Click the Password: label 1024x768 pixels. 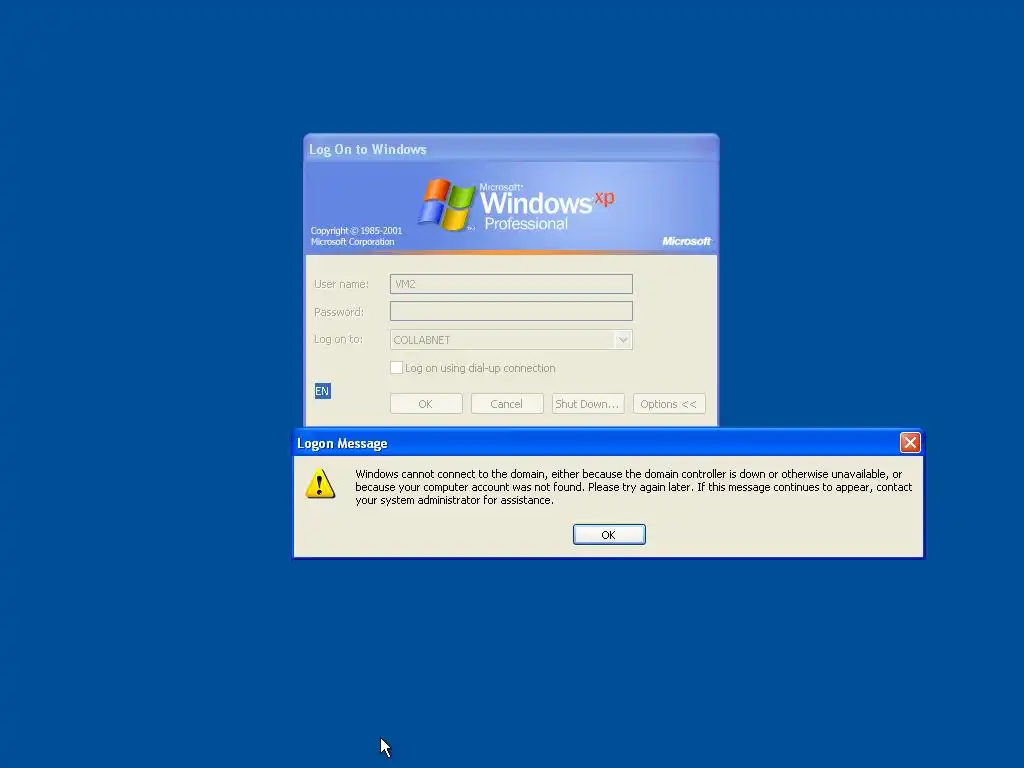click(x=338, y=312)
